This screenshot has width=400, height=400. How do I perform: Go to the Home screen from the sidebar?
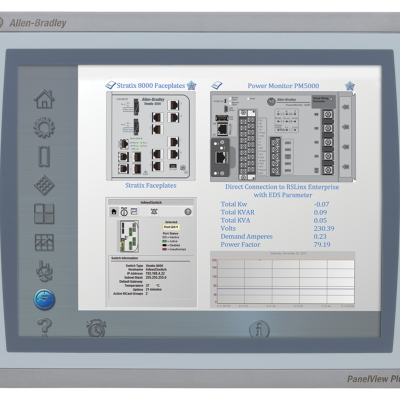click(44, 99)
